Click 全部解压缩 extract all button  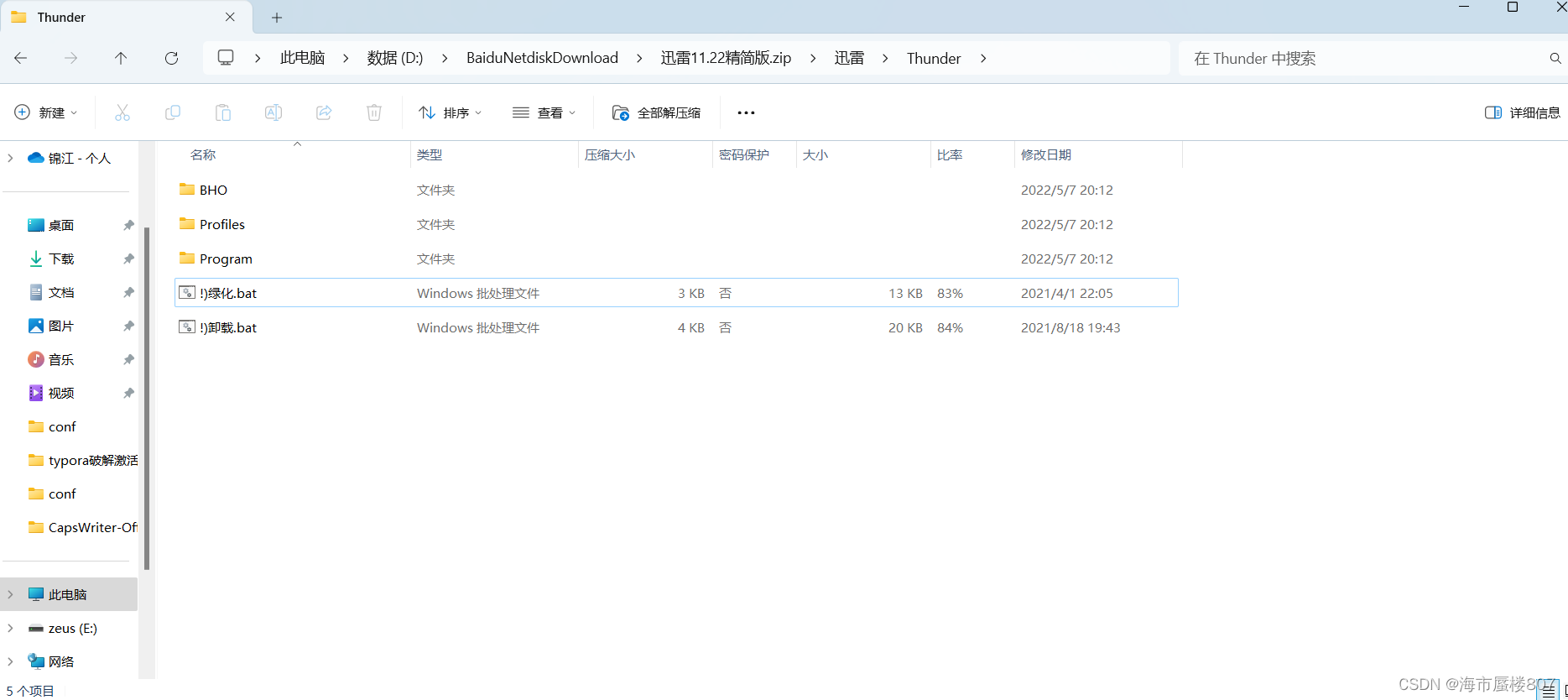(657, 112)
